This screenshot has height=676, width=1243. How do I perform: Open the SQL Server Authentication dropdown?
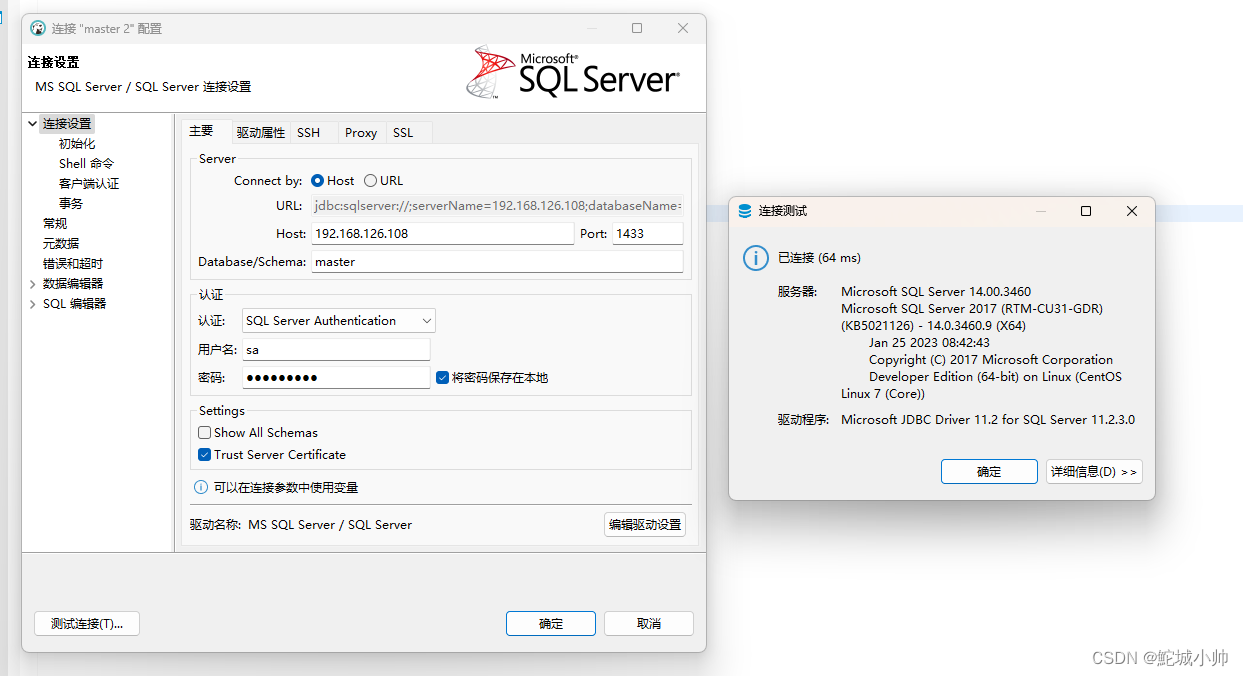pos(339,321)
